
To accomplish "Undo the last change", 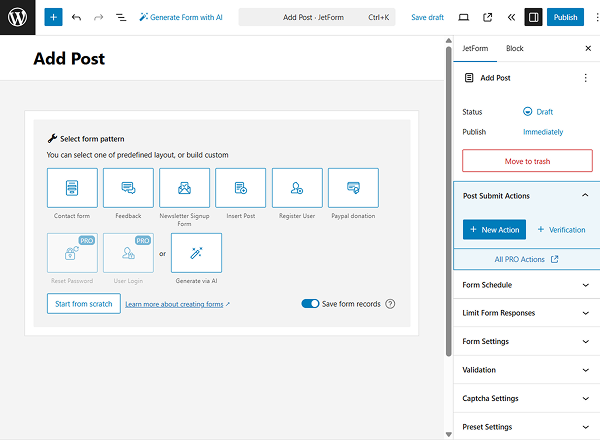I will pos(76,17).
